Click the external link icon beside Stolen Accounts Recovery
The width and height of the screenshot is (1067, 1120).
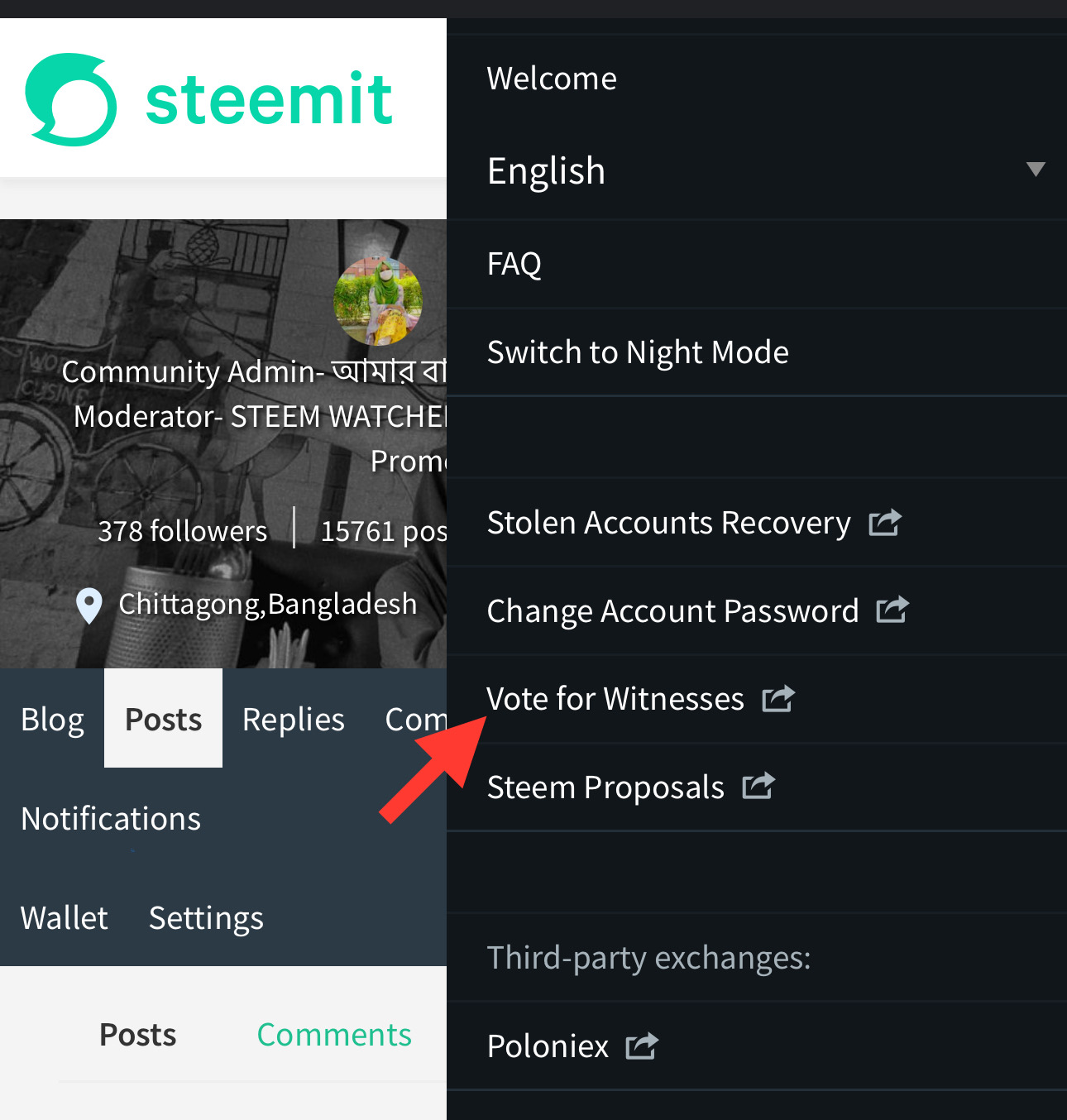pos(884,523)
